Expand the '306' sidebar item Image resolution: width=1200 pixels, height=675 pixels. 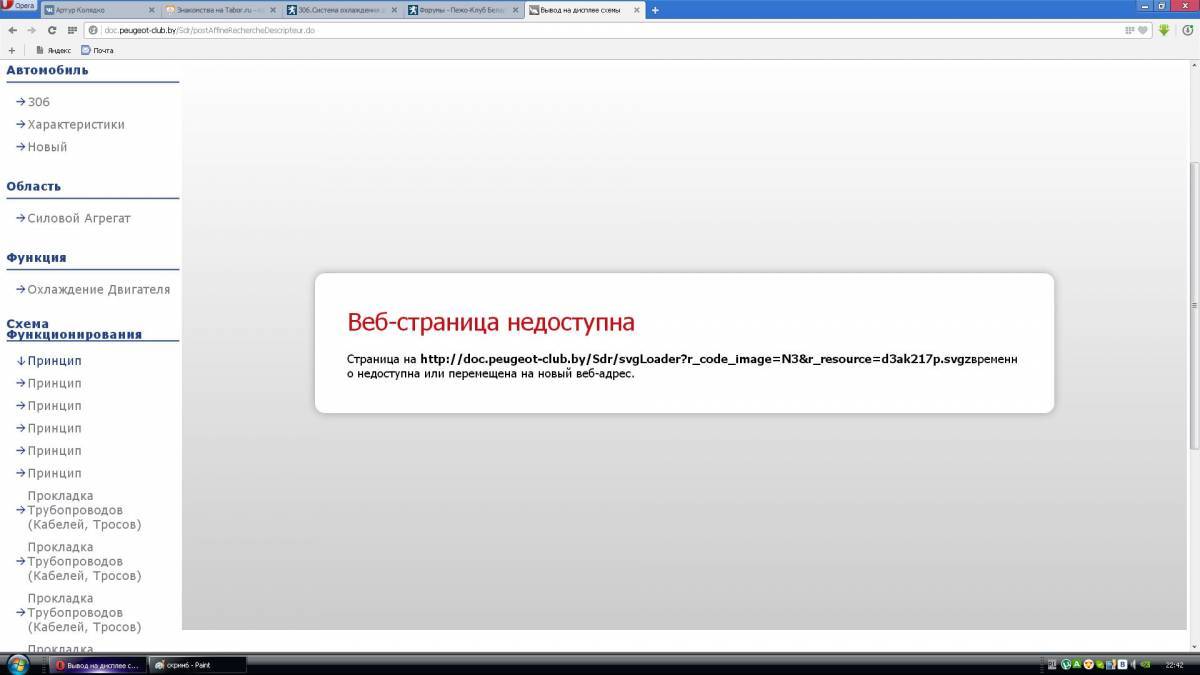click(38, 102)
